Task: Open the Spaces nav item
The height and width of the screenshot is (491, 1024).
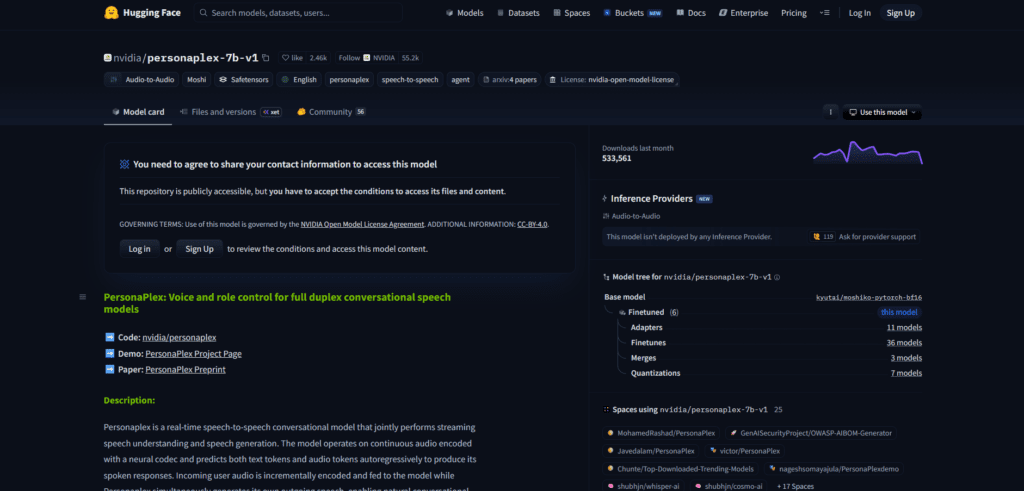Action: pyautogui.click(x=571, y=13)
